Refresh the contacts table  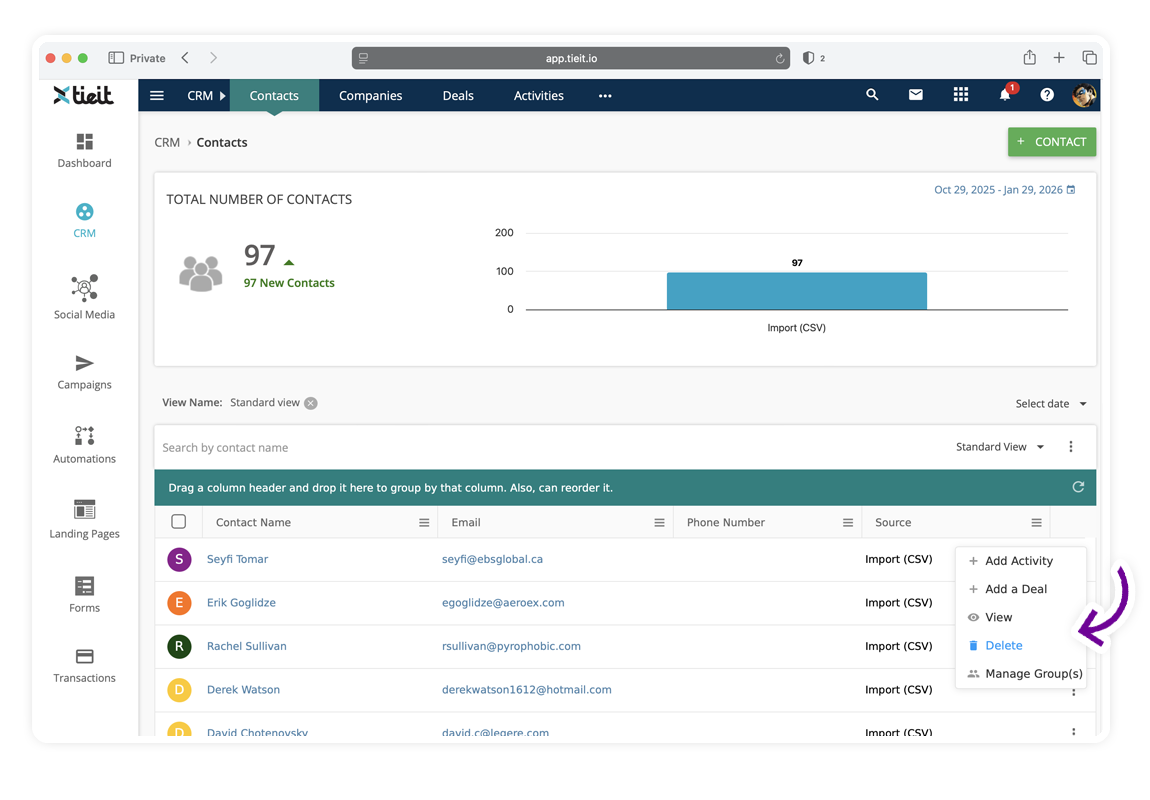tap(1078, 487)
